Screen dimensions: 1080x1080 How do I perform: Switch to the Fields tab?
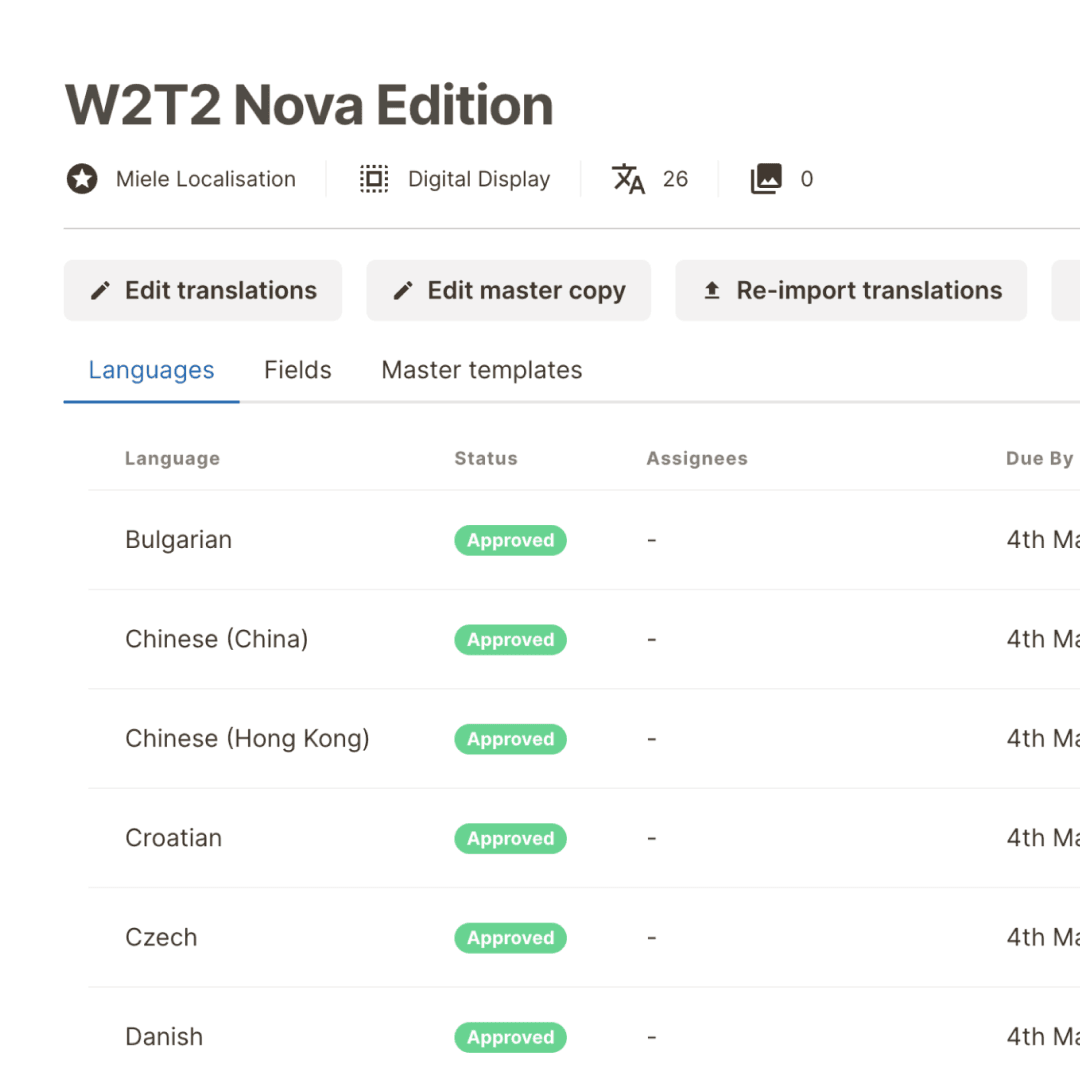[x=297, y=370]
